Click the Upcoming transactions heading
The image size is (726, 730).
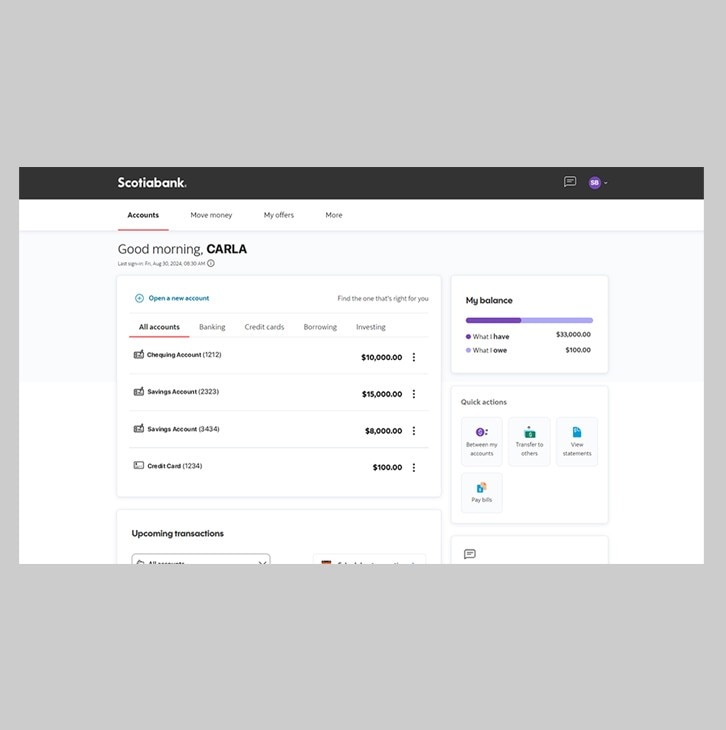click(x=177, y=534)
